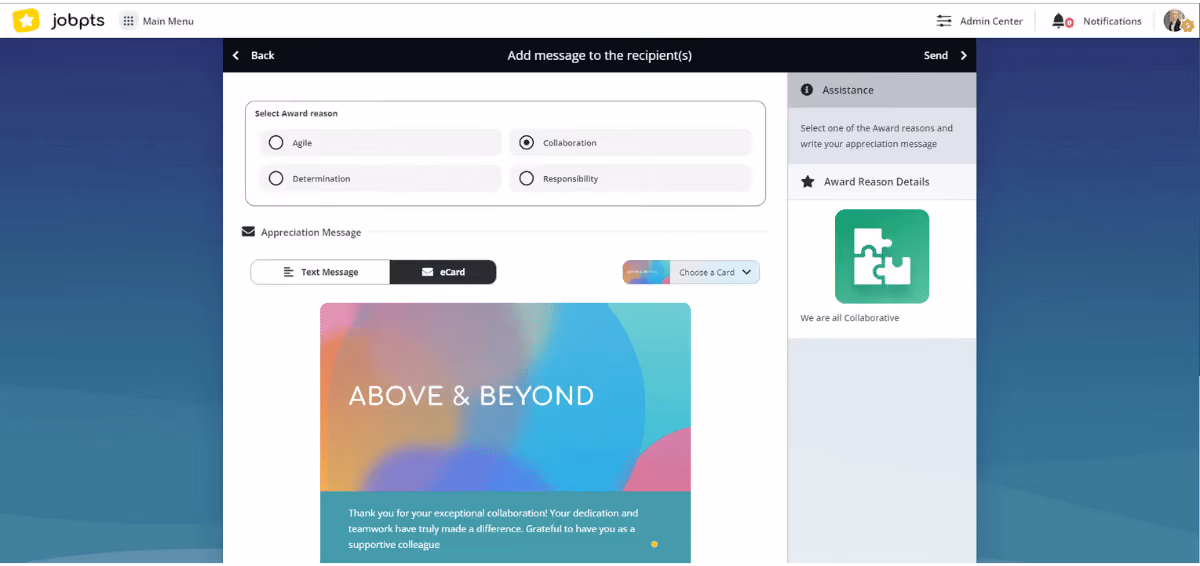
Task: Click the Appreciation Message envelope icon
Action: click(248, 232)
